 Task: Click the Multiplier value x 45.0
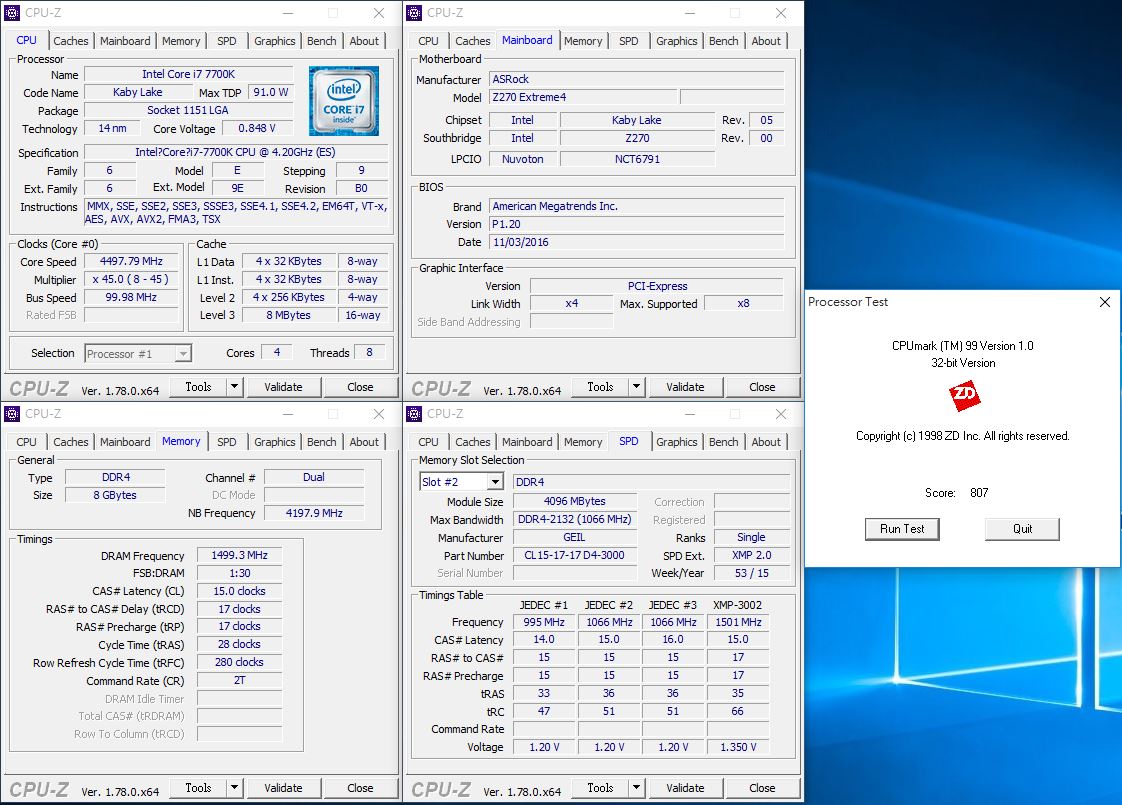pos(131,279)
